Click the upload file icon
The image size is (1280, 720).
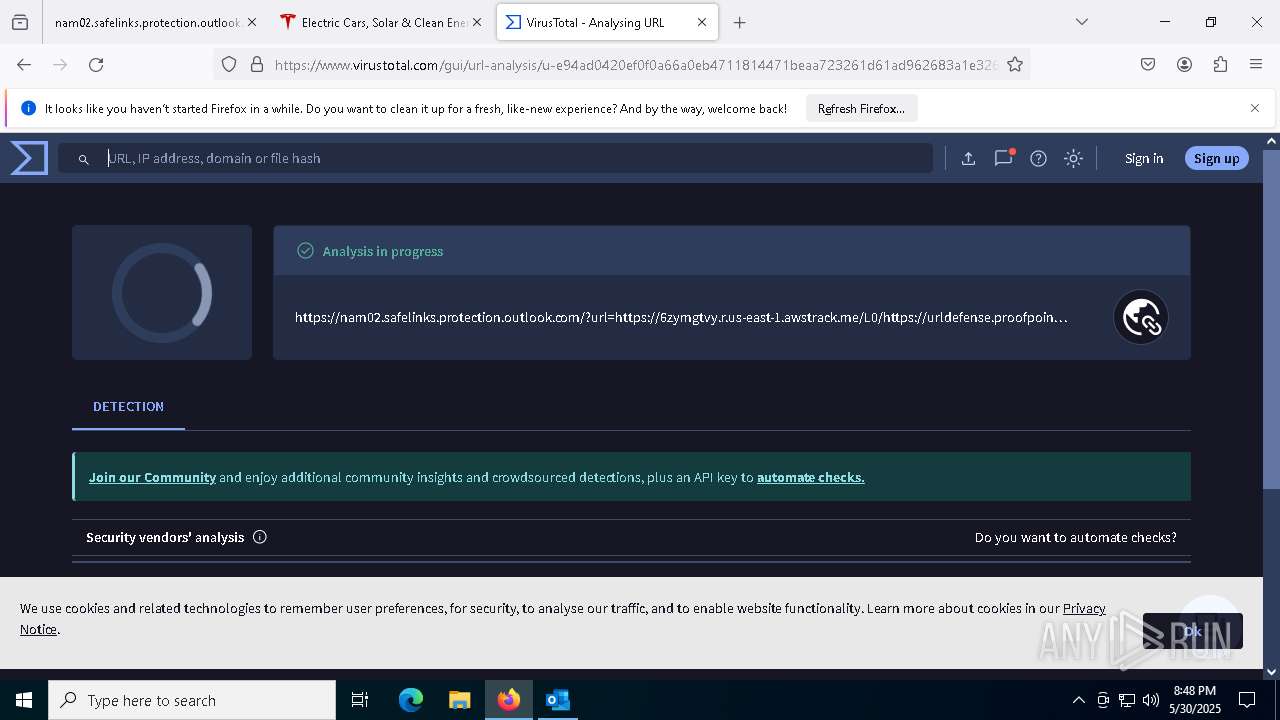tap(968, 158)
